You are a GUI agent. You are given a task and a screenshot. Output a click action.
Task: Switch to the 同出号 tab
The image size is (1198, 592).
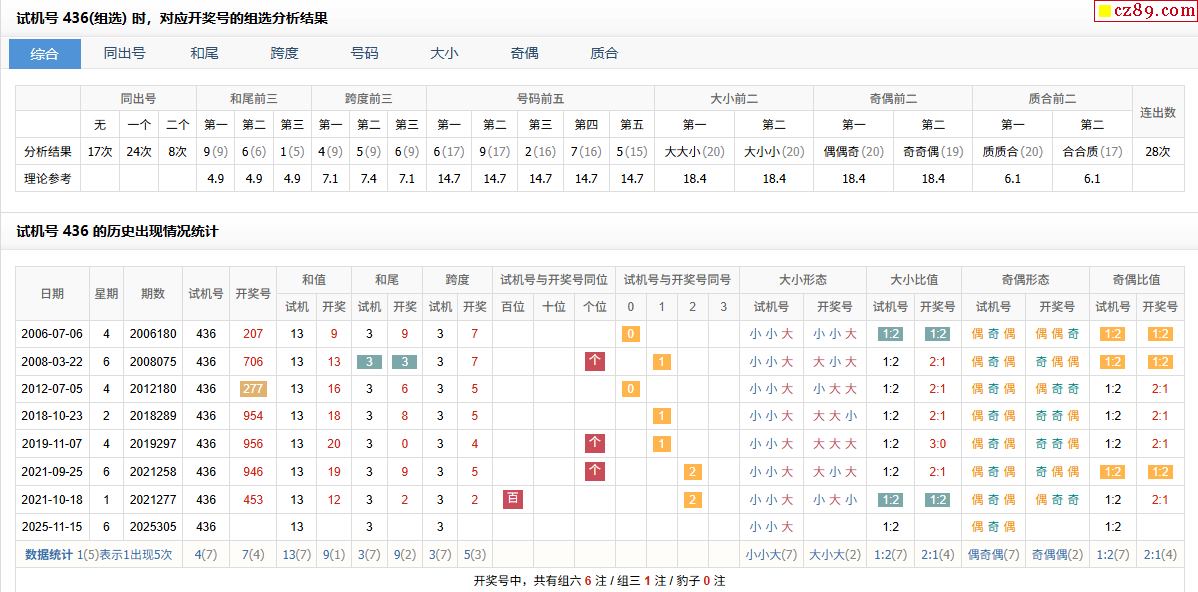click(125, 54)
